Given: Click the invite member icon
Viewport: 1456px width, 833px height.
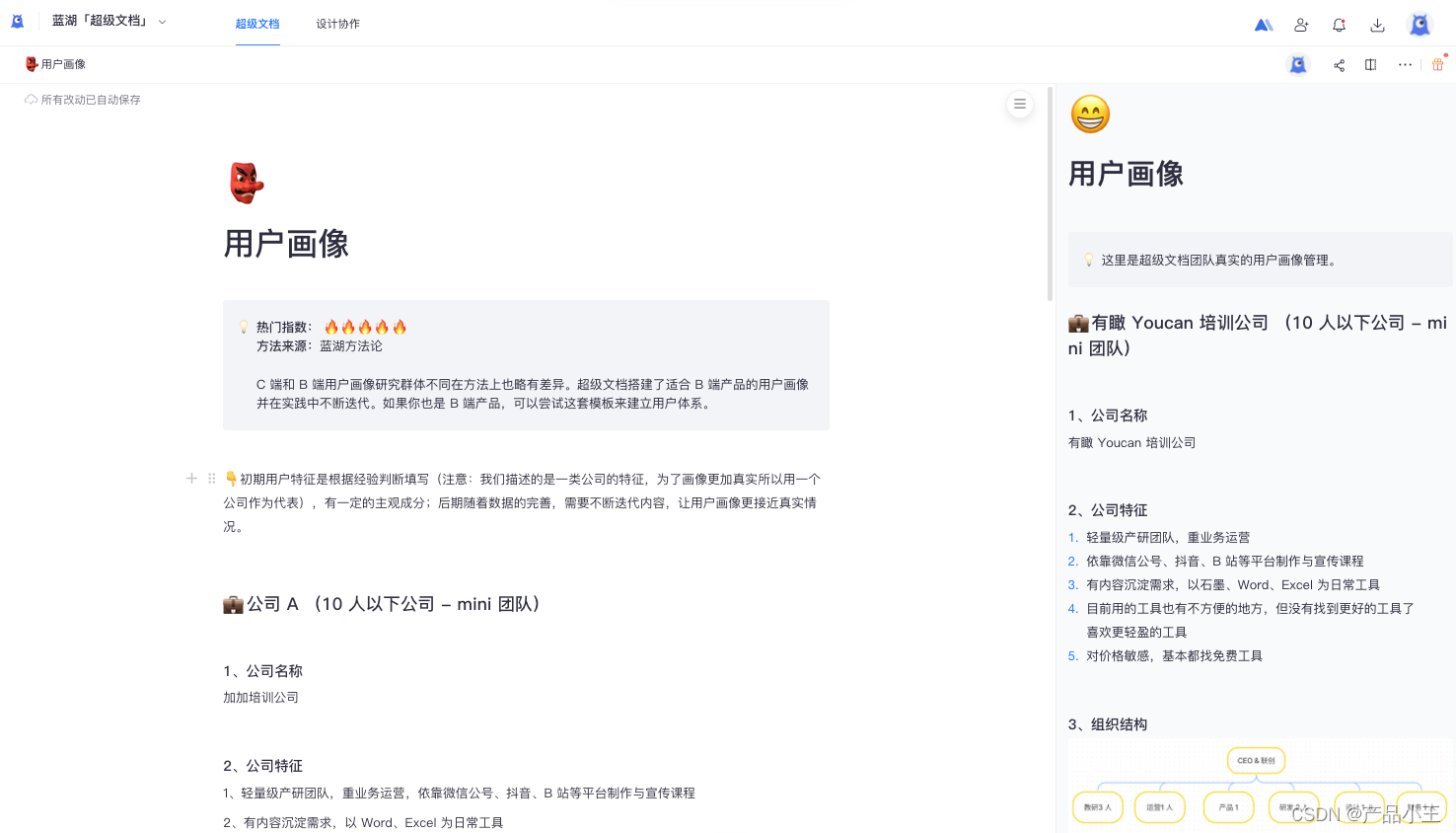Looking at the screenshot, I should click(x=1301, y=25).
